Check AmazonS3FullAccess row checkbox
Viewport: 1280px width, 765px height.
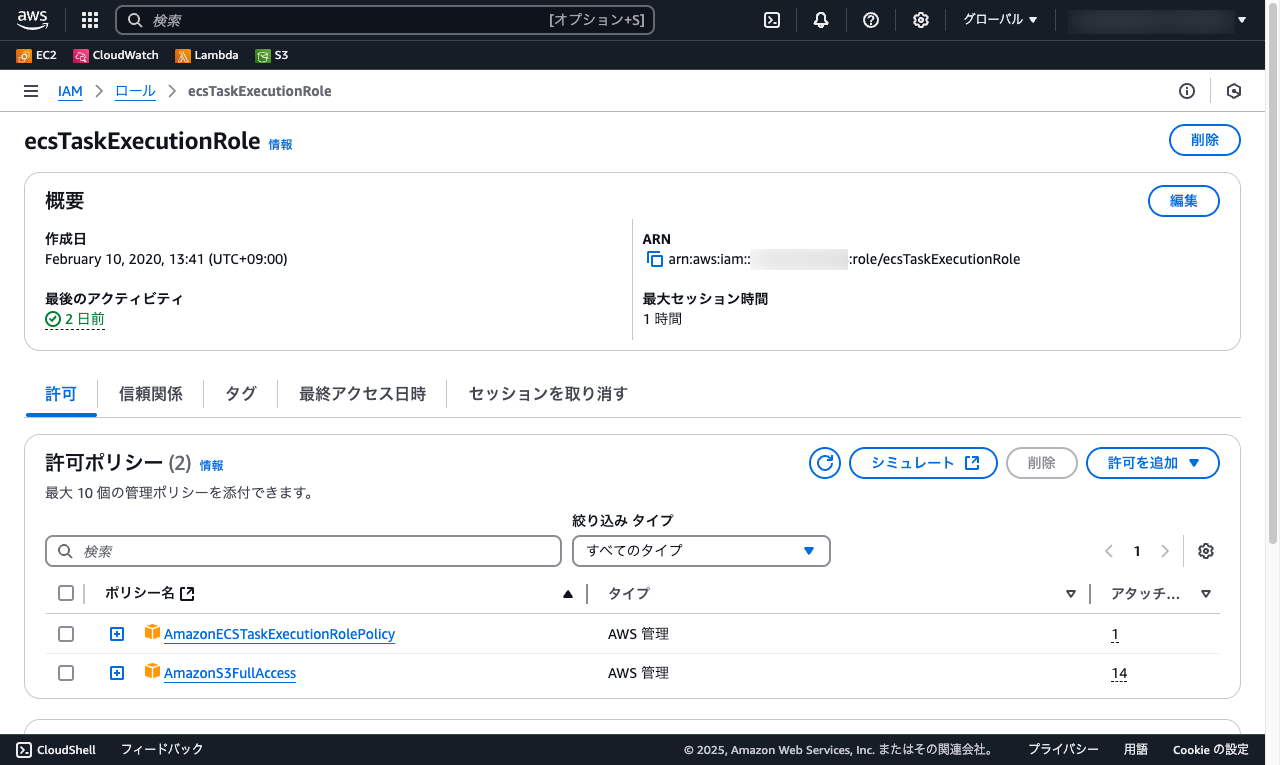tap(66, 673)
